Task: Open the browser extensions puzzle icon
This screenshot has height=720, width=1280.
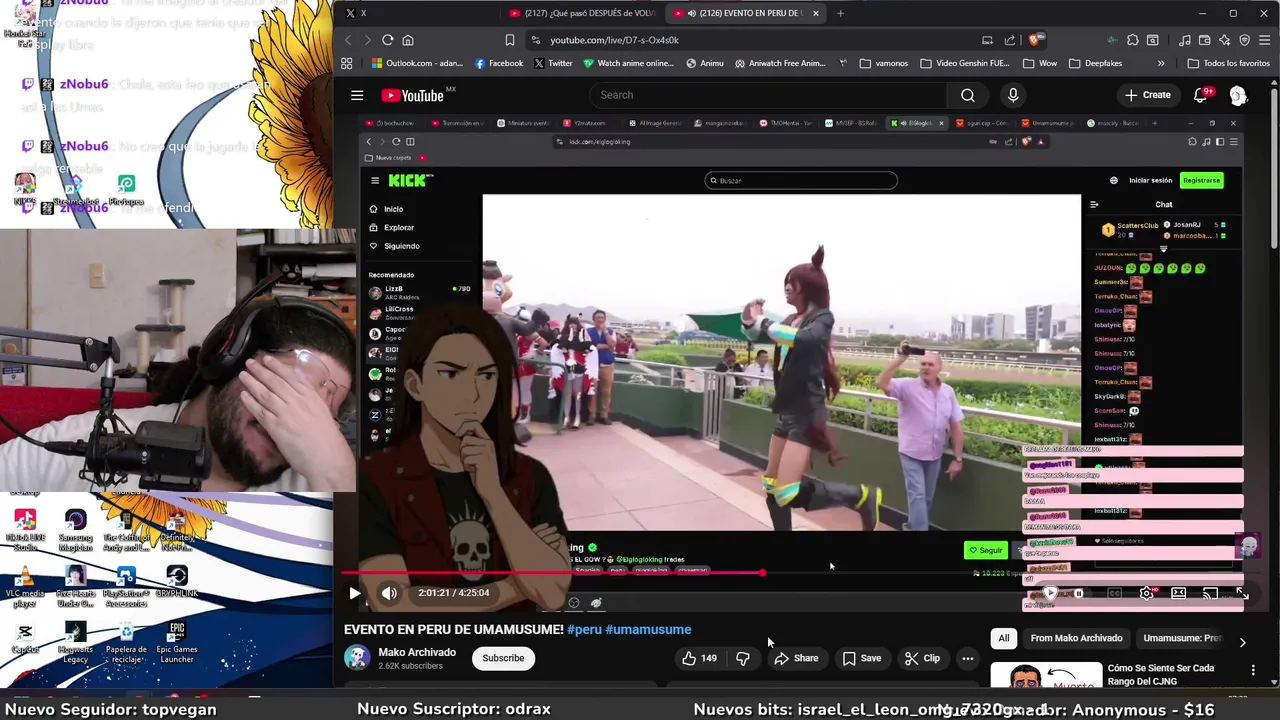Action: point(1132,40)
